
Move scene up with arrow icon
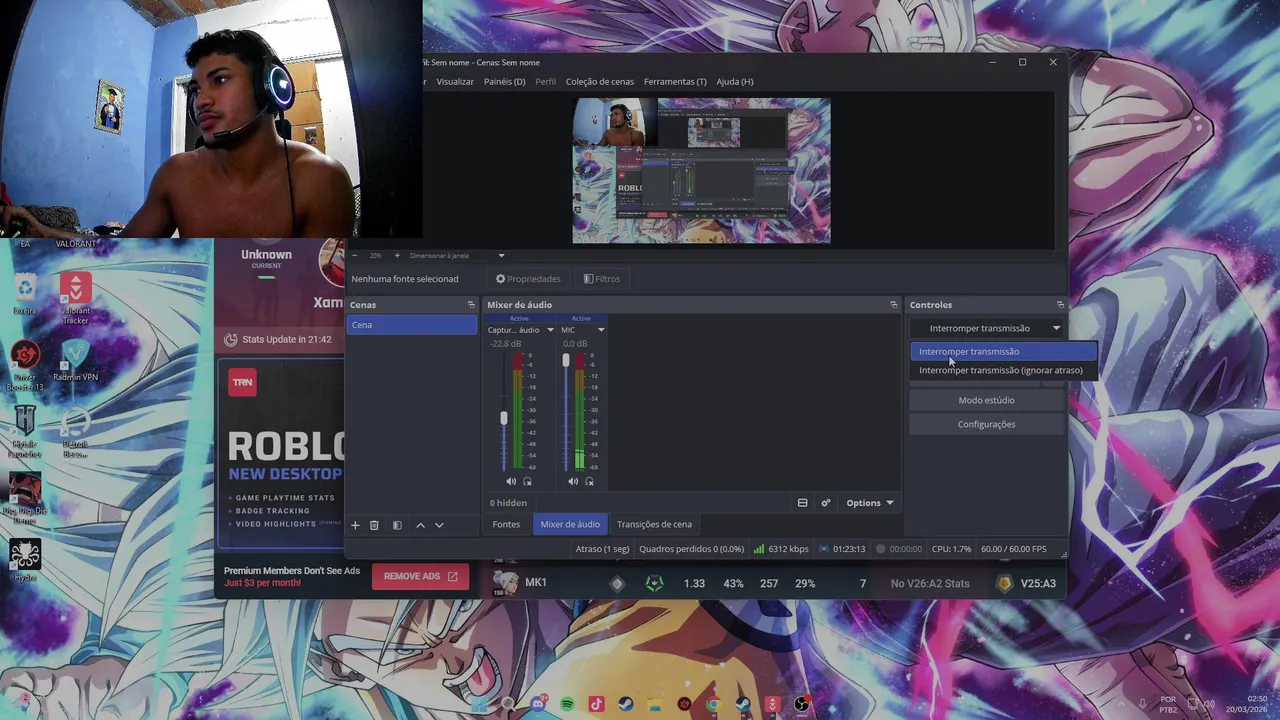point(420,525)
